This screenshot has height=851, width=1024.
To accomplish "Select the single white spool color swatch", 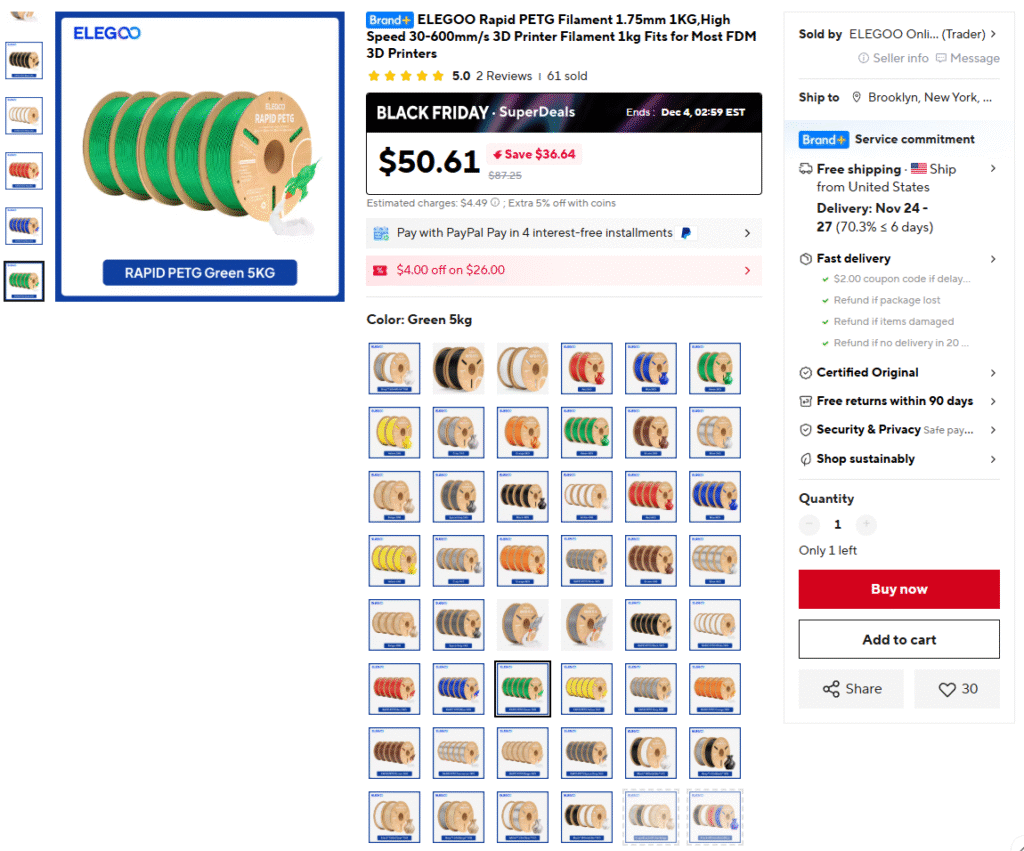I will pyautogui.click(x=522, y=368).
